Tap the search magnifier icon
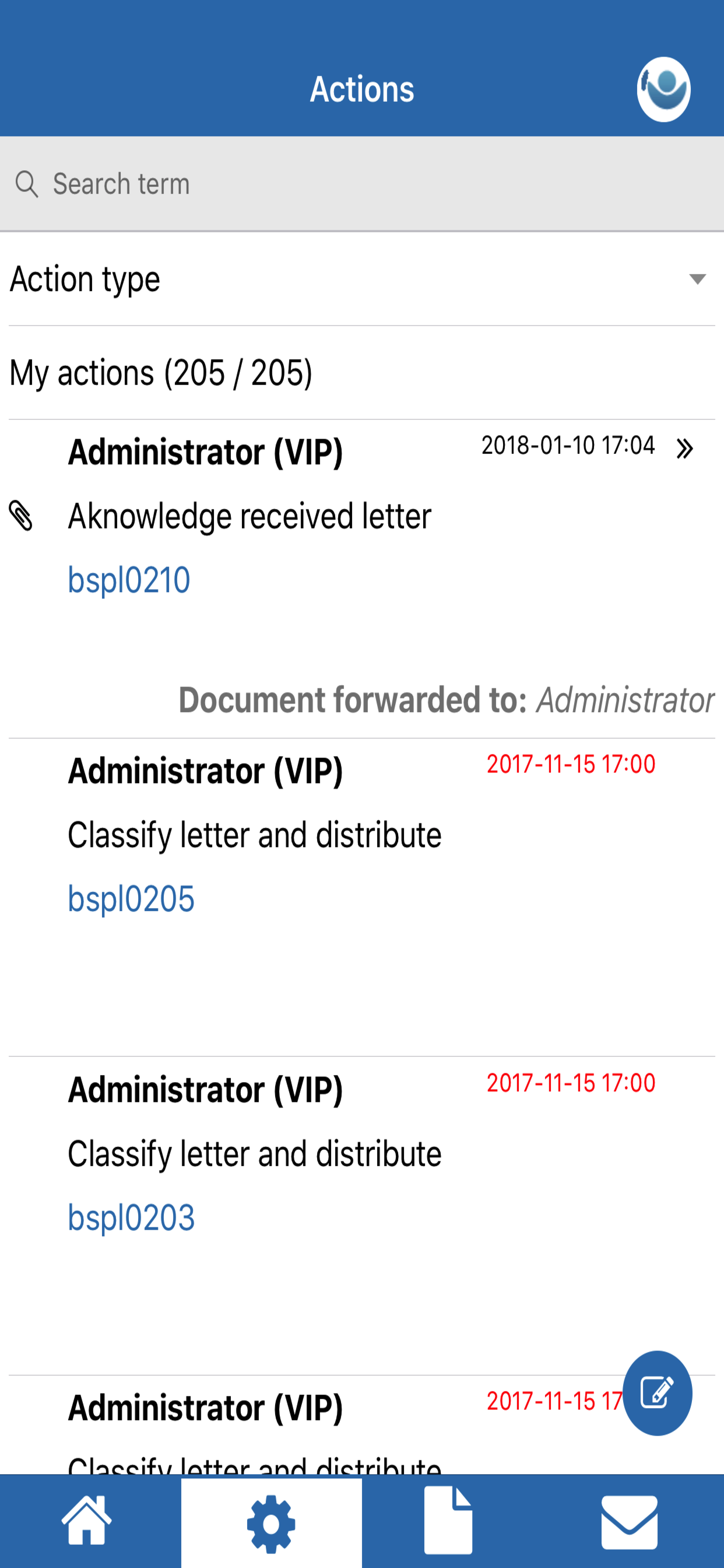Screen dimensions: 724x1568 tap(27, 183)
